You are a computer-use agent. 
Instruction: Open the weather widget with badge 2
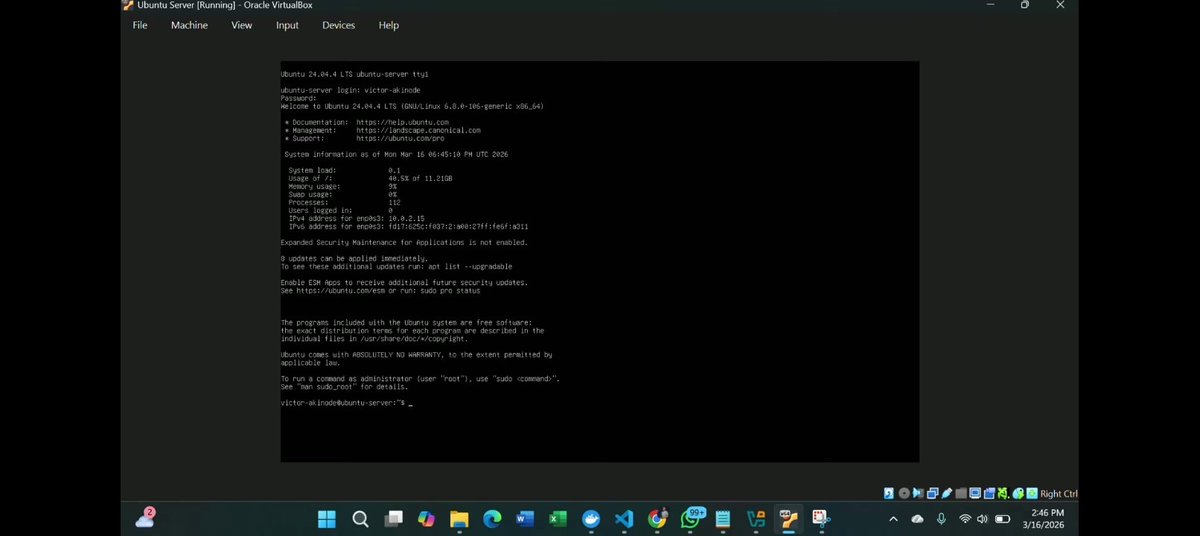point(145,518)
